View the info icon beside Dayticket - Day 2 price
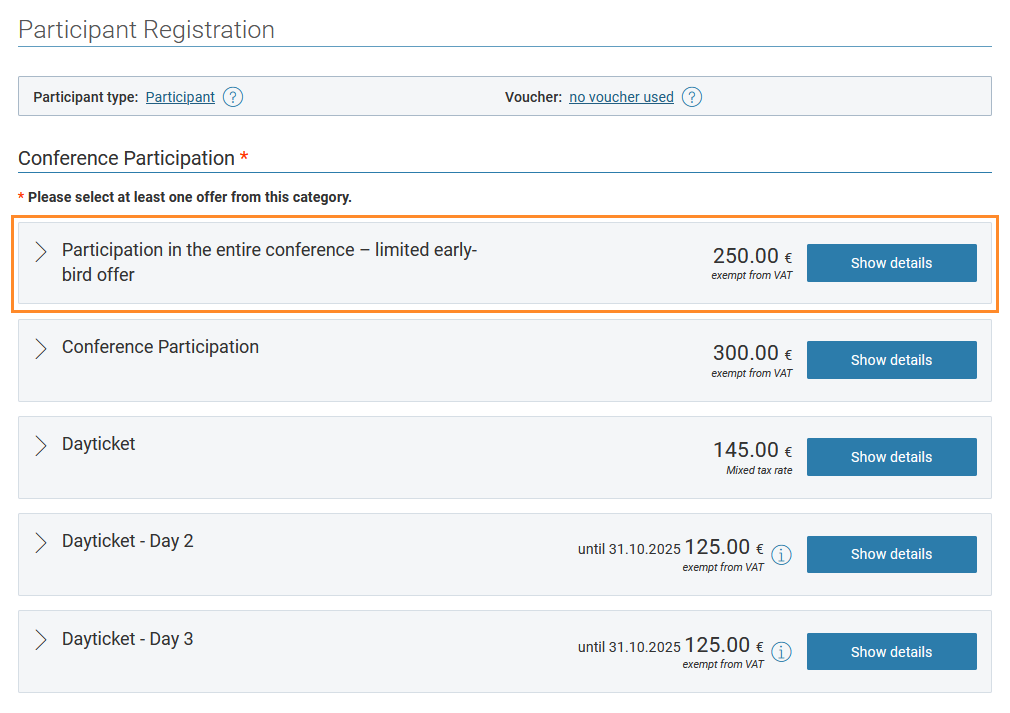This screenshot has height=713, width=1010. 782,555
